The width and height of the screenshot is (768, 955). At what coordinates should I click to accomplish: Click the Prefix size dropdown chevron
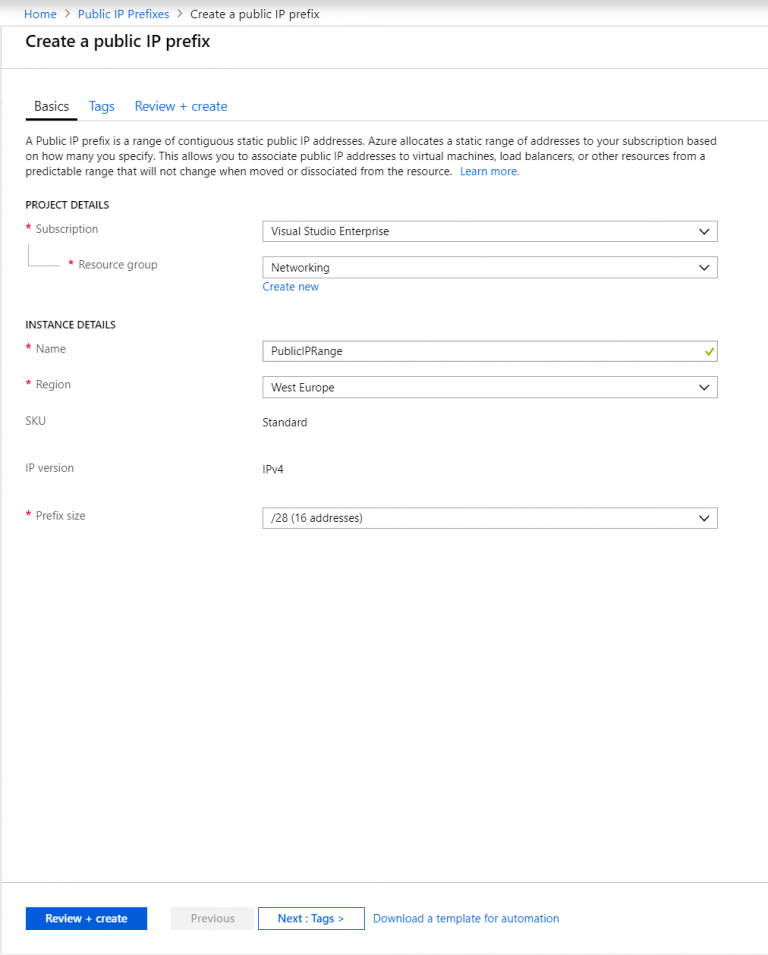pos(706,518)
